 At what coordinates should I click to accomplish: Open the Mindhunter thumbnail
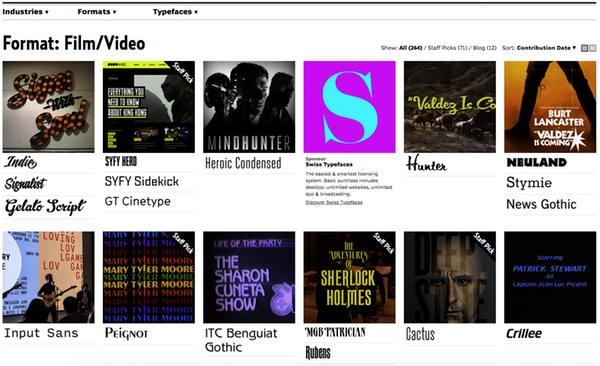tap(249, 107)
